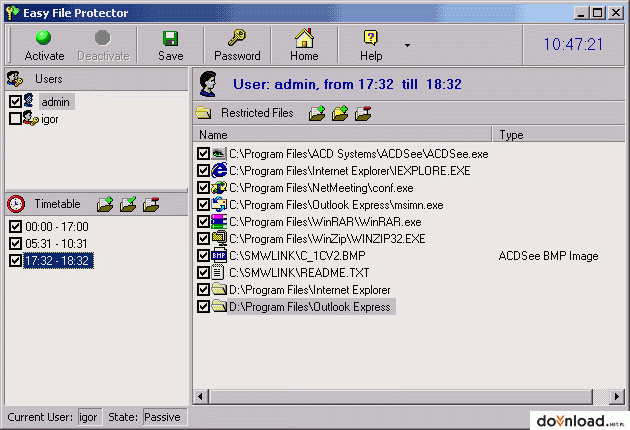Click the admin user avatar icon
The image size is (630, 430).
pyautogui.click(x=29, y=101)
